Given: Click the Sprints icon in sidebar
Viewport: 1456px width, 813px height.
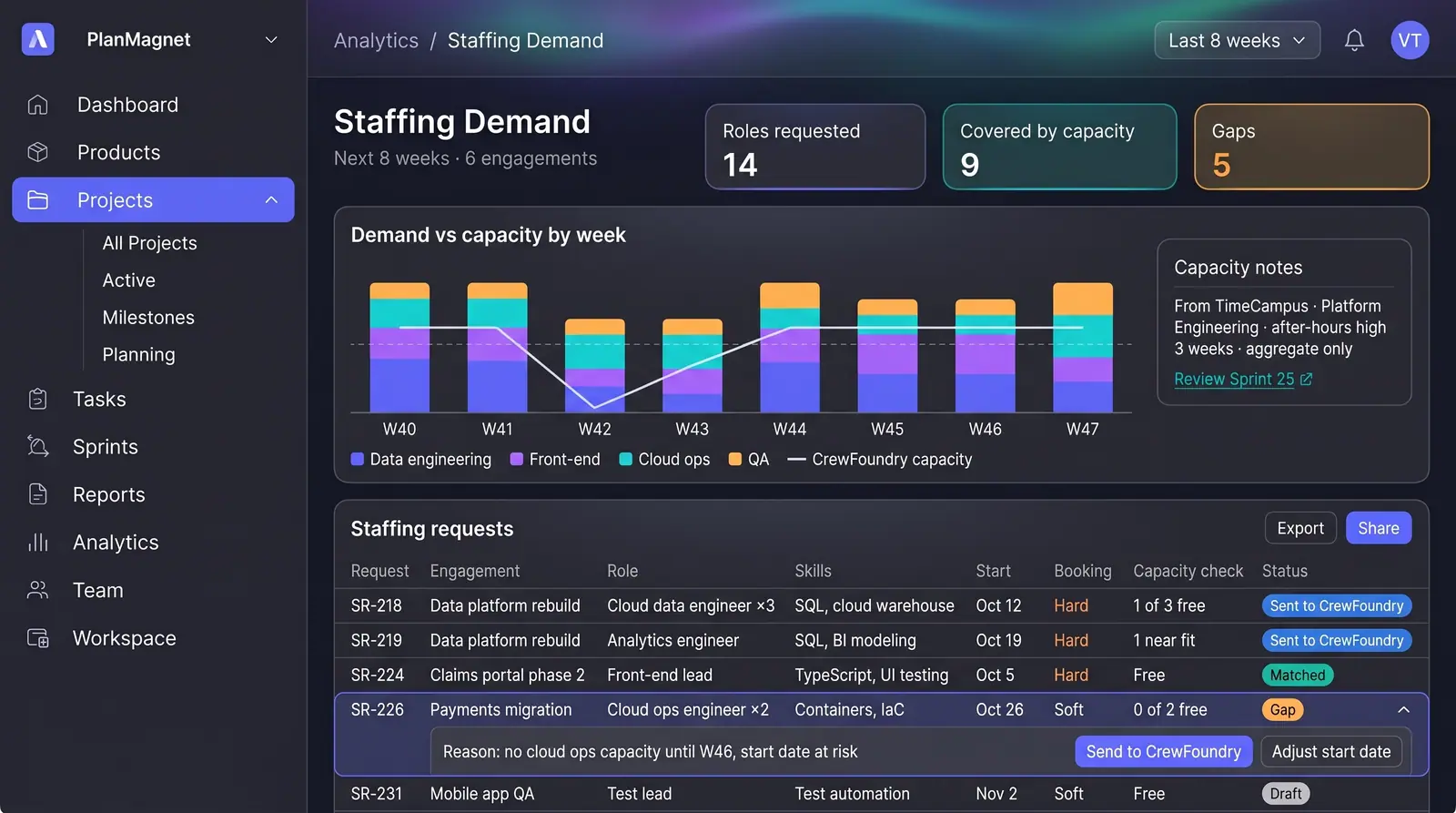Looking at the screenshot, I should point(37,446).
